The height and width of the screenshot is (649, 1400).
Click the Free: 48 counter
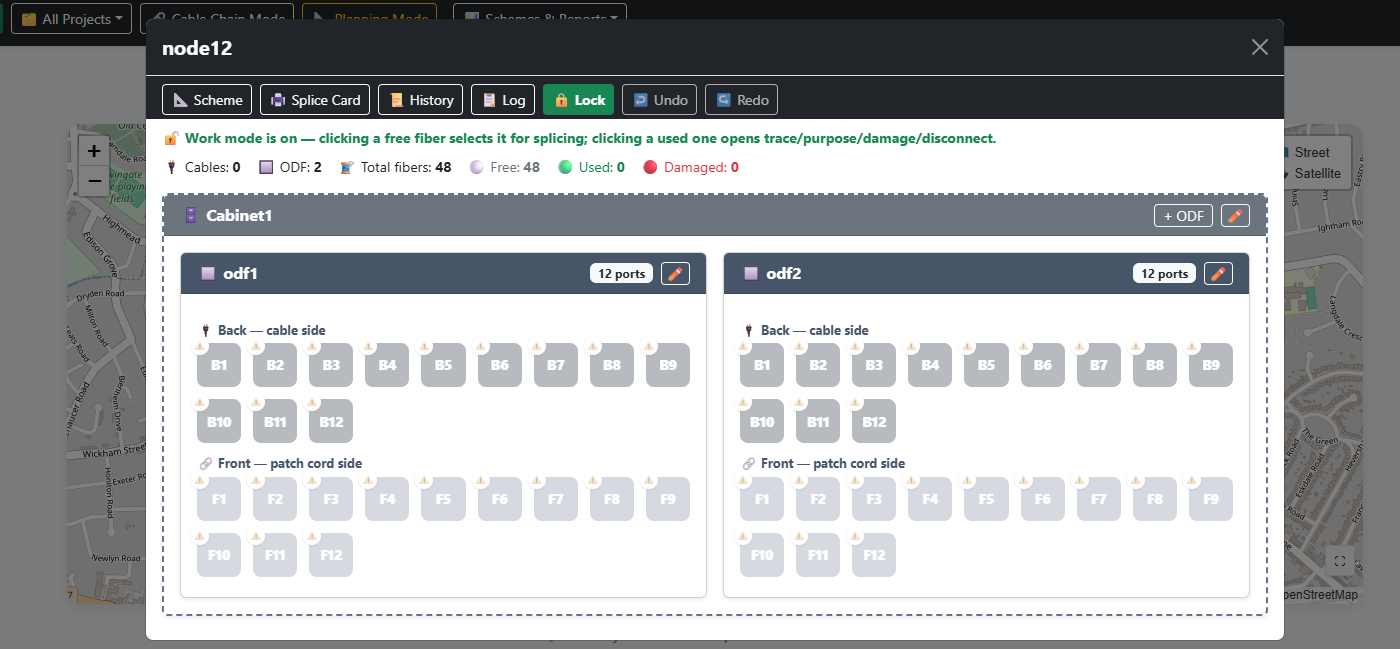(505, 167)
